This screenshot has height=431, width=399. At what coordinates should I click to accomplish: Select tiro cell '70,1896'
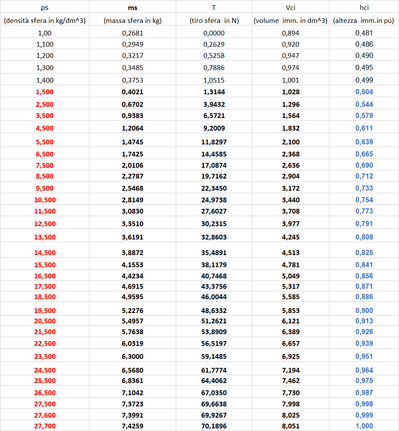[214, 426]
